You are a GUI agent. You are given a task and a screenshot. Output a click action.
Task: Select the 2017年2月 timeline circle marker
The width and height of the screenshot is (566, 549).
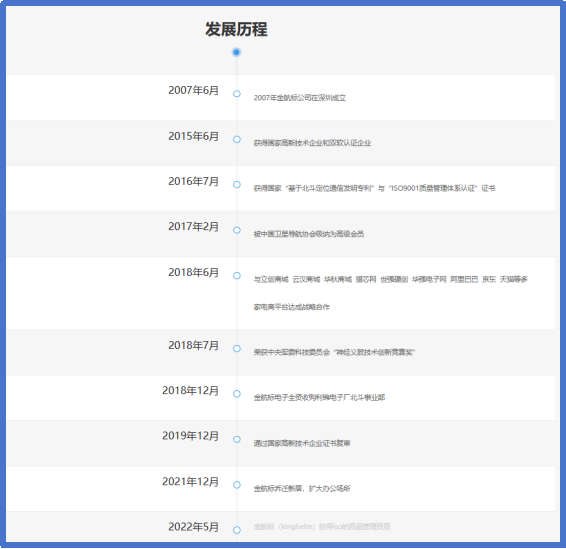tap(237, 230)
